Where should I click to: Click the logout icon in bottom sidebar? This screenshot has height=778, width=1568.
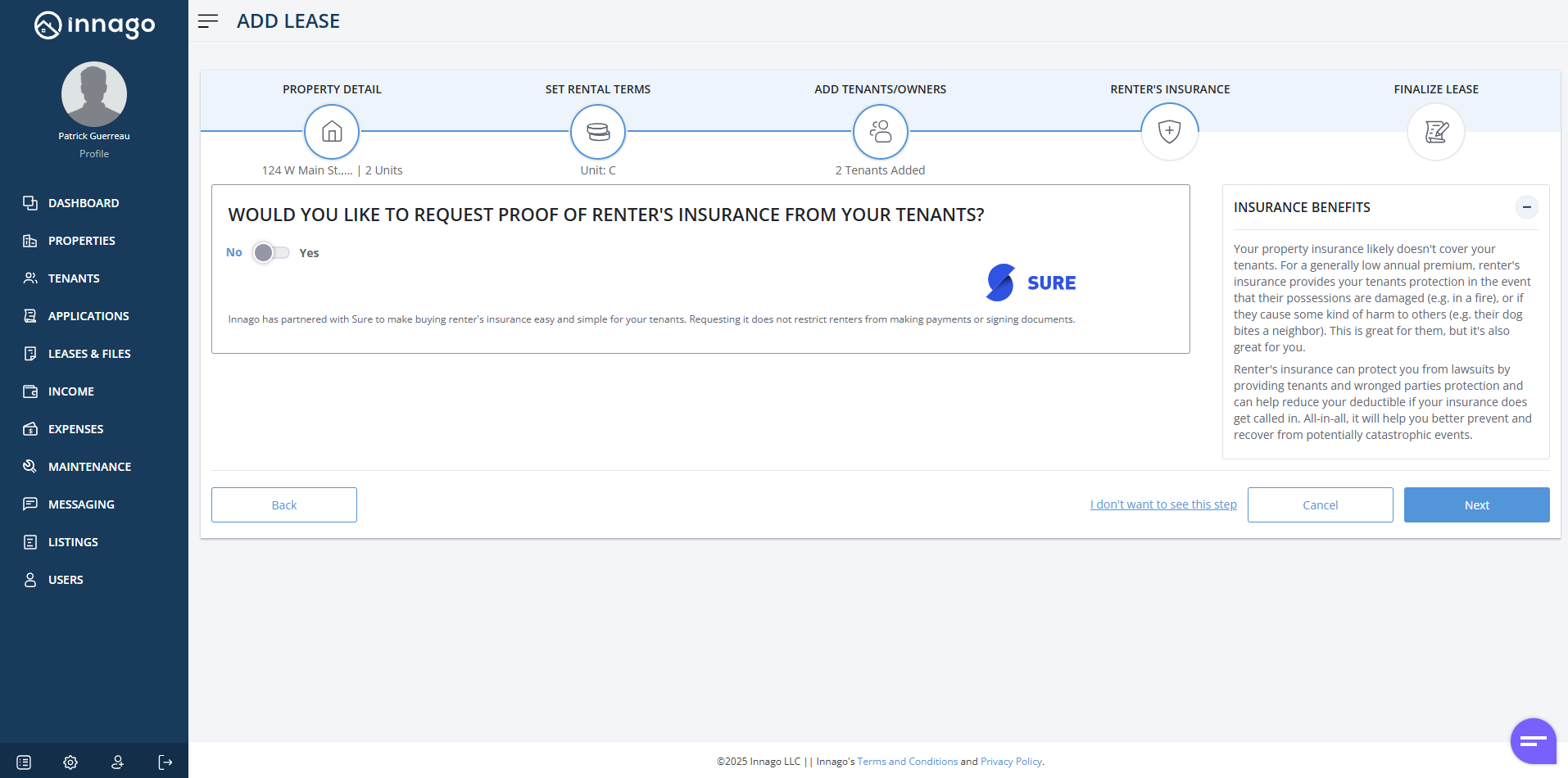165,762
